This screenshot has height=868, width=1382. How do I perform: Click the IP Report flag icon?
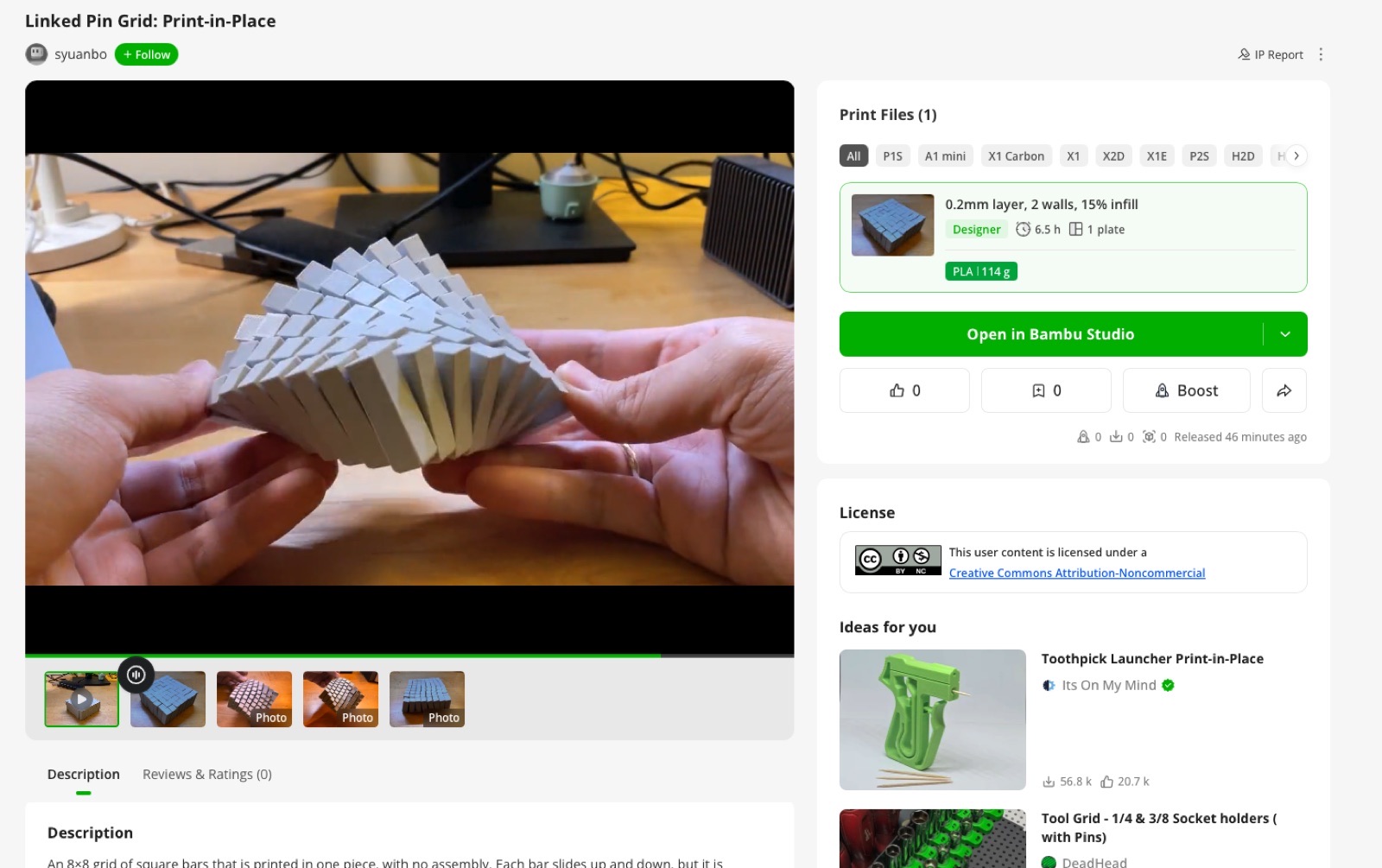1244,54
